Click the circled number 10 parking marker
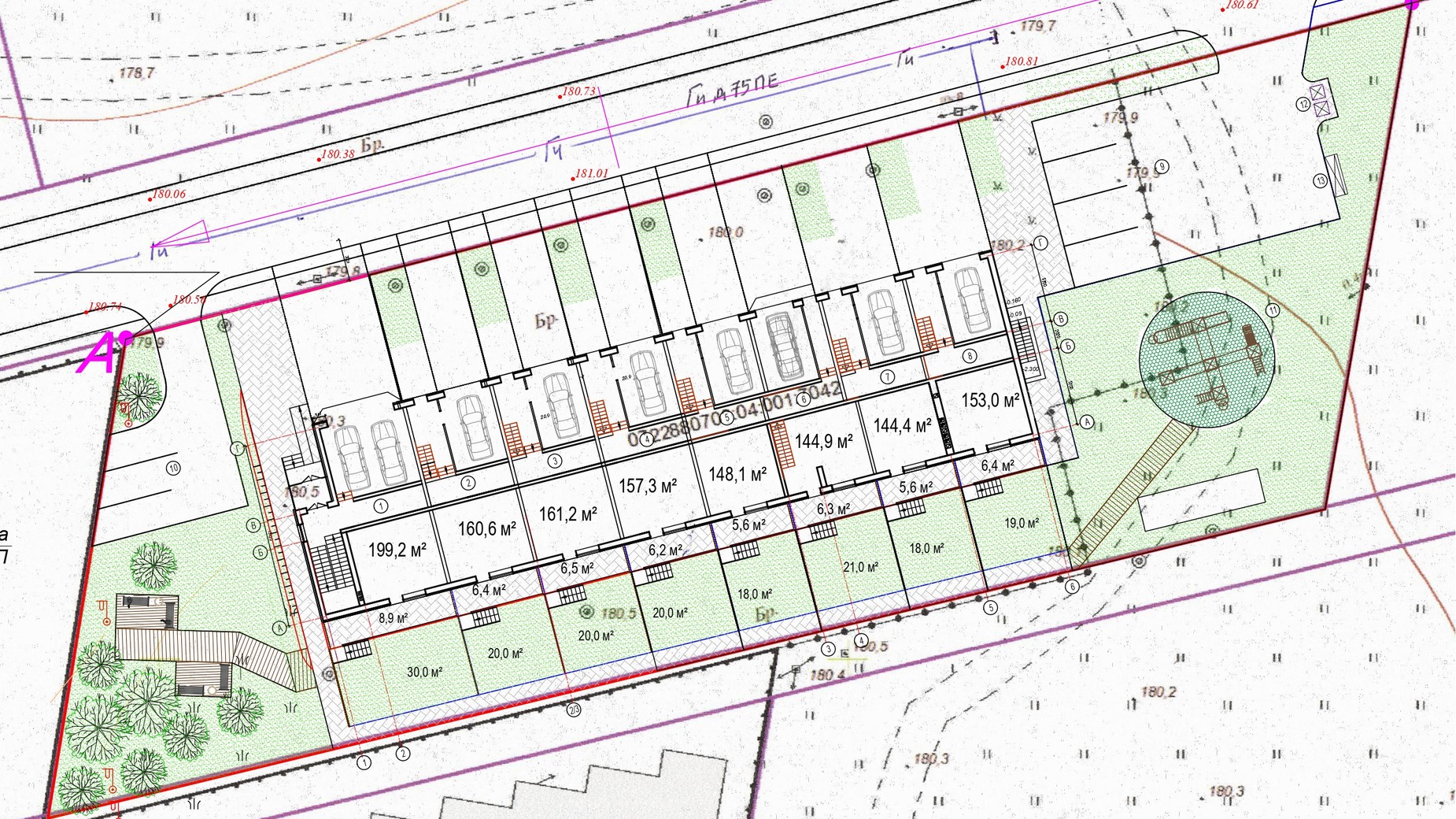 click(174, 469)
